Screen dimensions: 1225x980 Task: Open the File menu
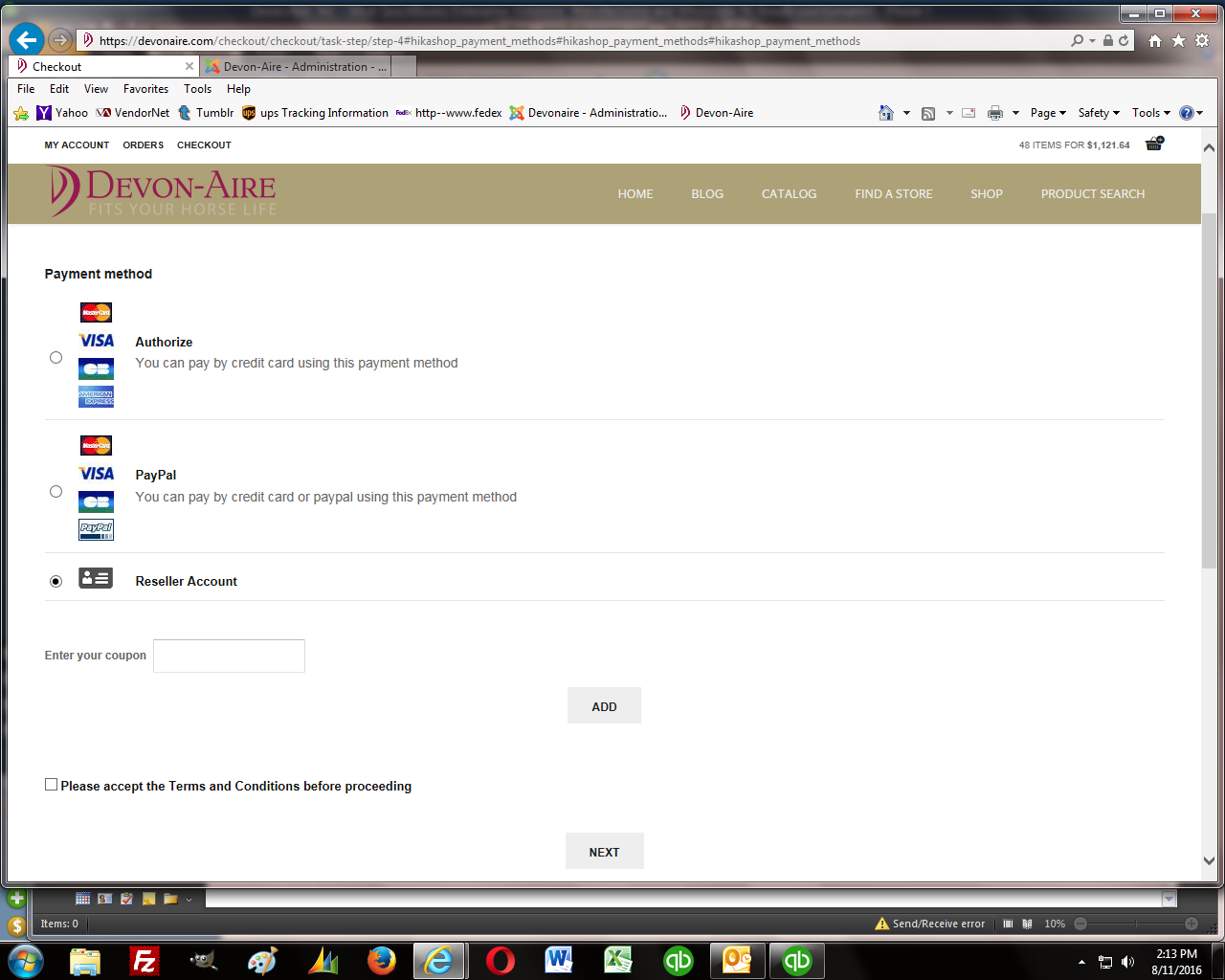pyautogui.click(x=26, y=89)
